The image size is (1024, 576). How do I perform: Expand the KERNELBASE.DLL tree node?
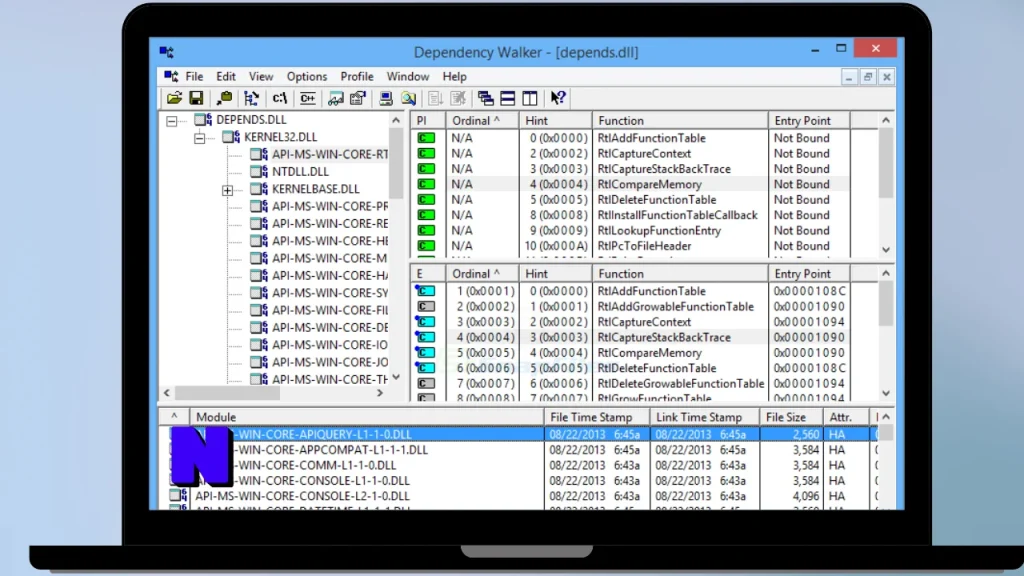click(227, 190)
